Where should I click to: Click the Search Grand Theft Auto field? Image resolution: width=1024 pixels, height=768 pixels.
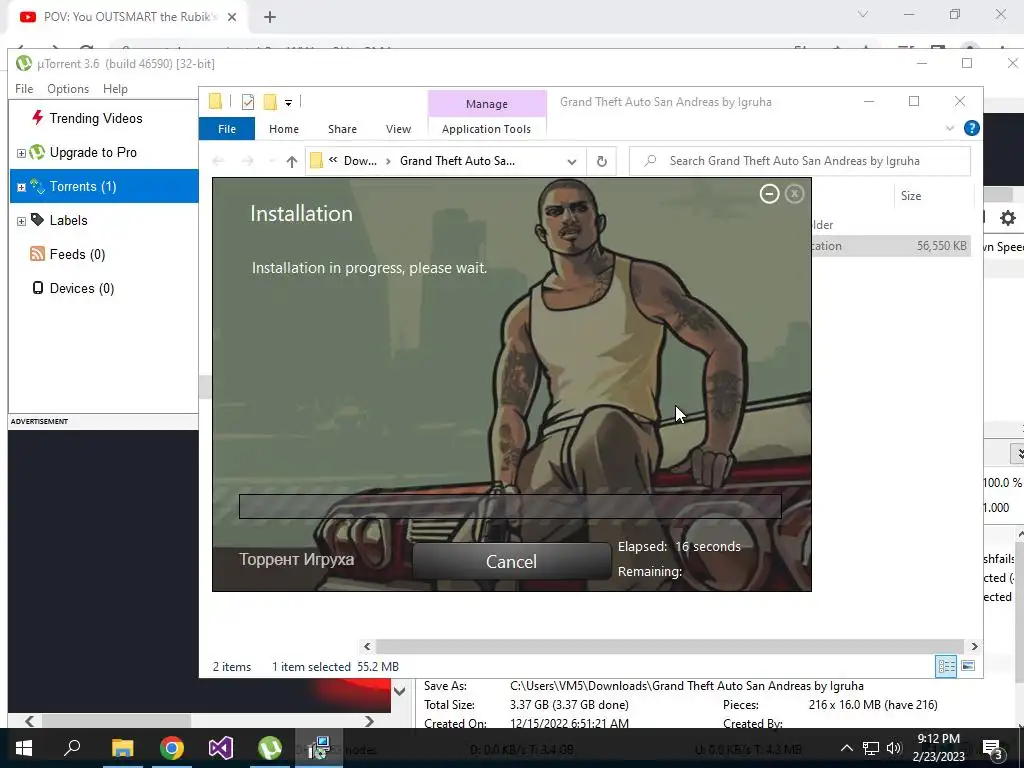[799, 161]
